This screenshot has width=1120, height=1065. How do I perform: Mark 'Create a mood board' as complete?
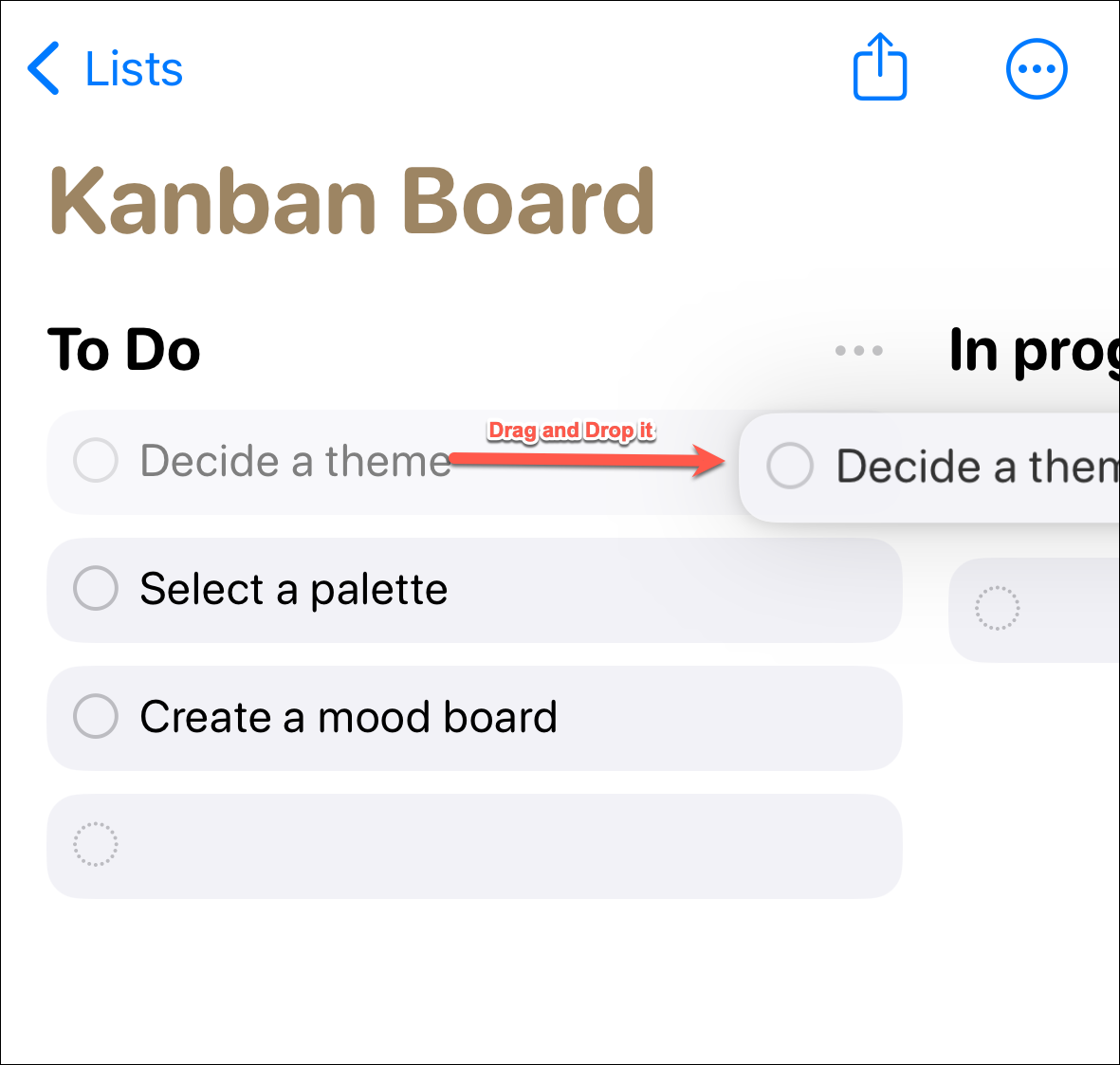(96, 716)
